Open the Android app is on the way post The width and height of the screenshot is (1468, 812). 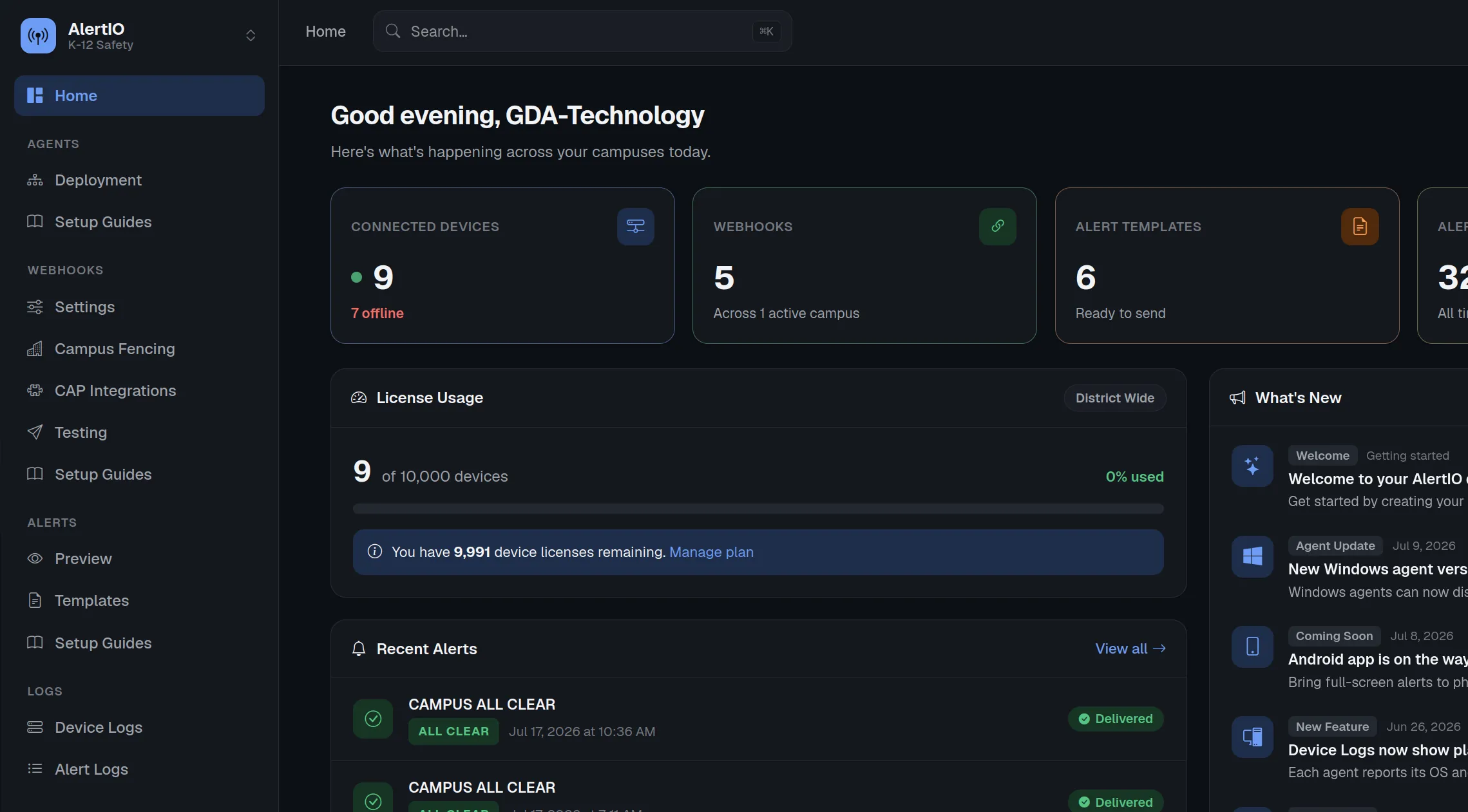tap(1378, 659)
